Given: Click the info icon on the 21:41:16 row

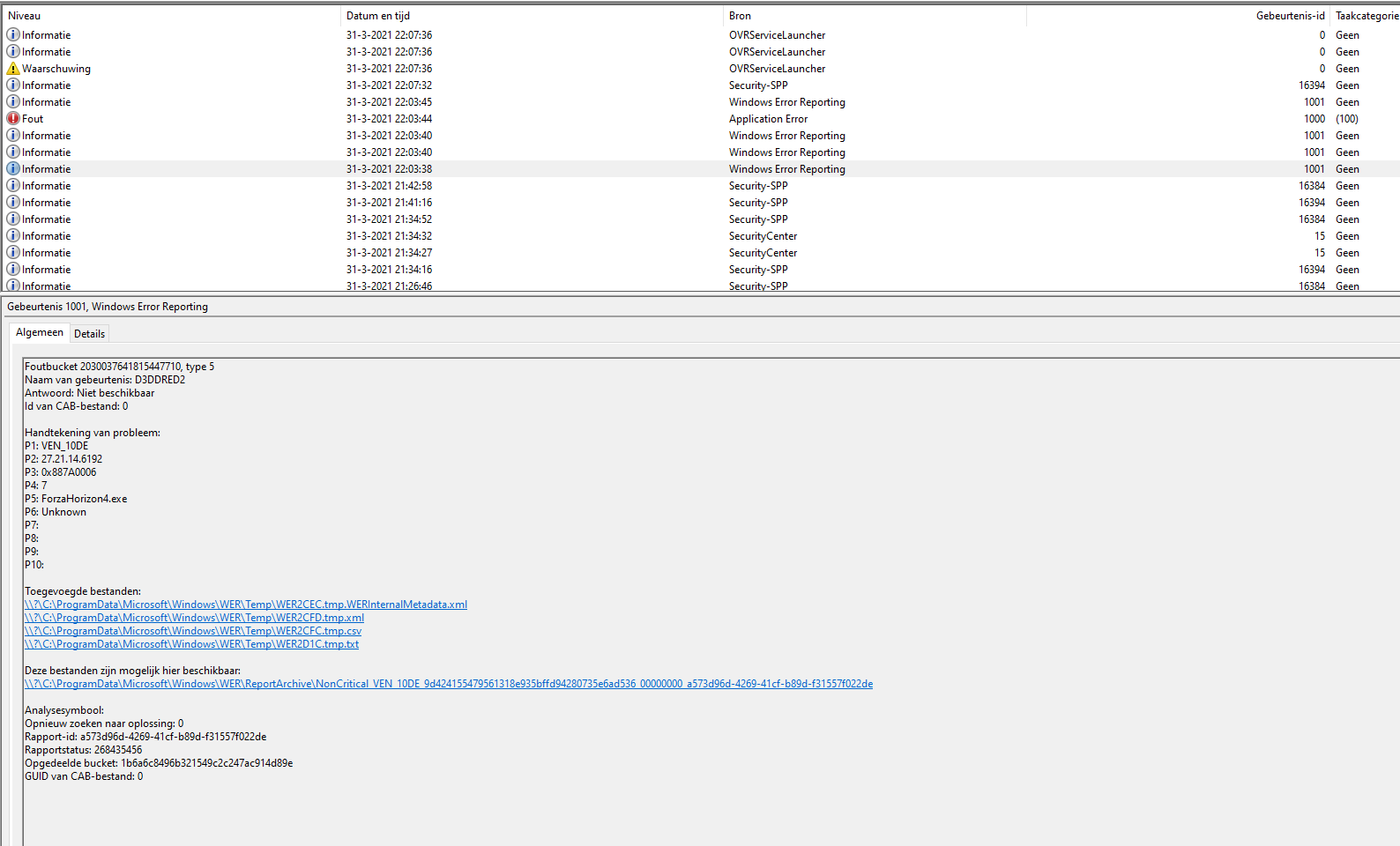Looking at the screenshot, I should click(x=13, y=203).
